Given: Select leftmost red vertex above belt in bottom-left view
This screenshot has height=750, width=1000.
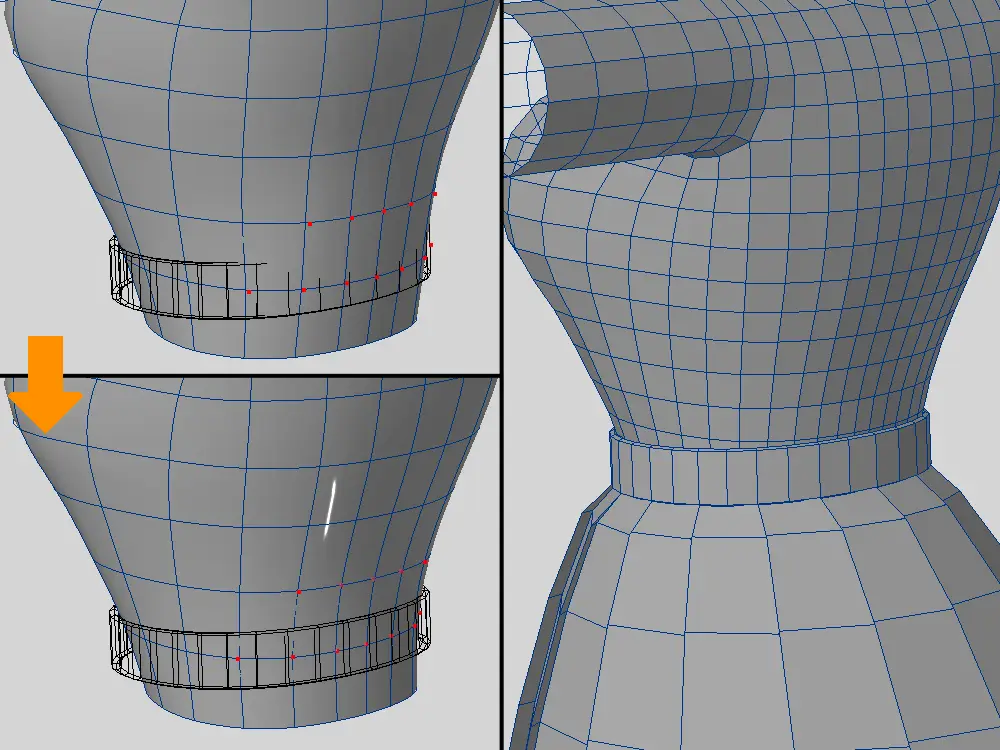Looking at the screenshot, I should (x=298, y=592).
